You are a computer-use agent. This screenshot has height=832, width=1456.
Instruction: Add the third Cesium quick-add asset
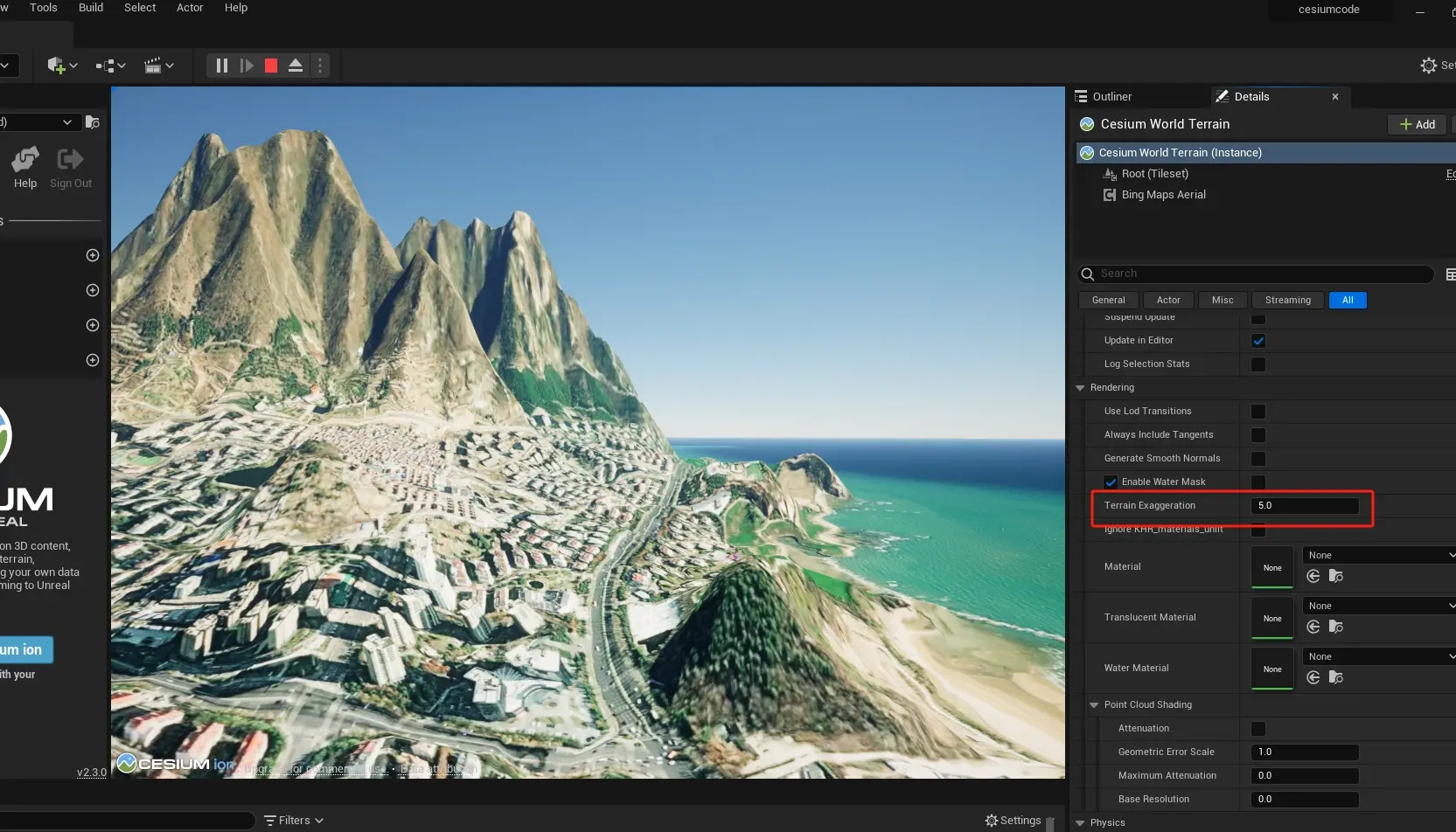(93, 325)
